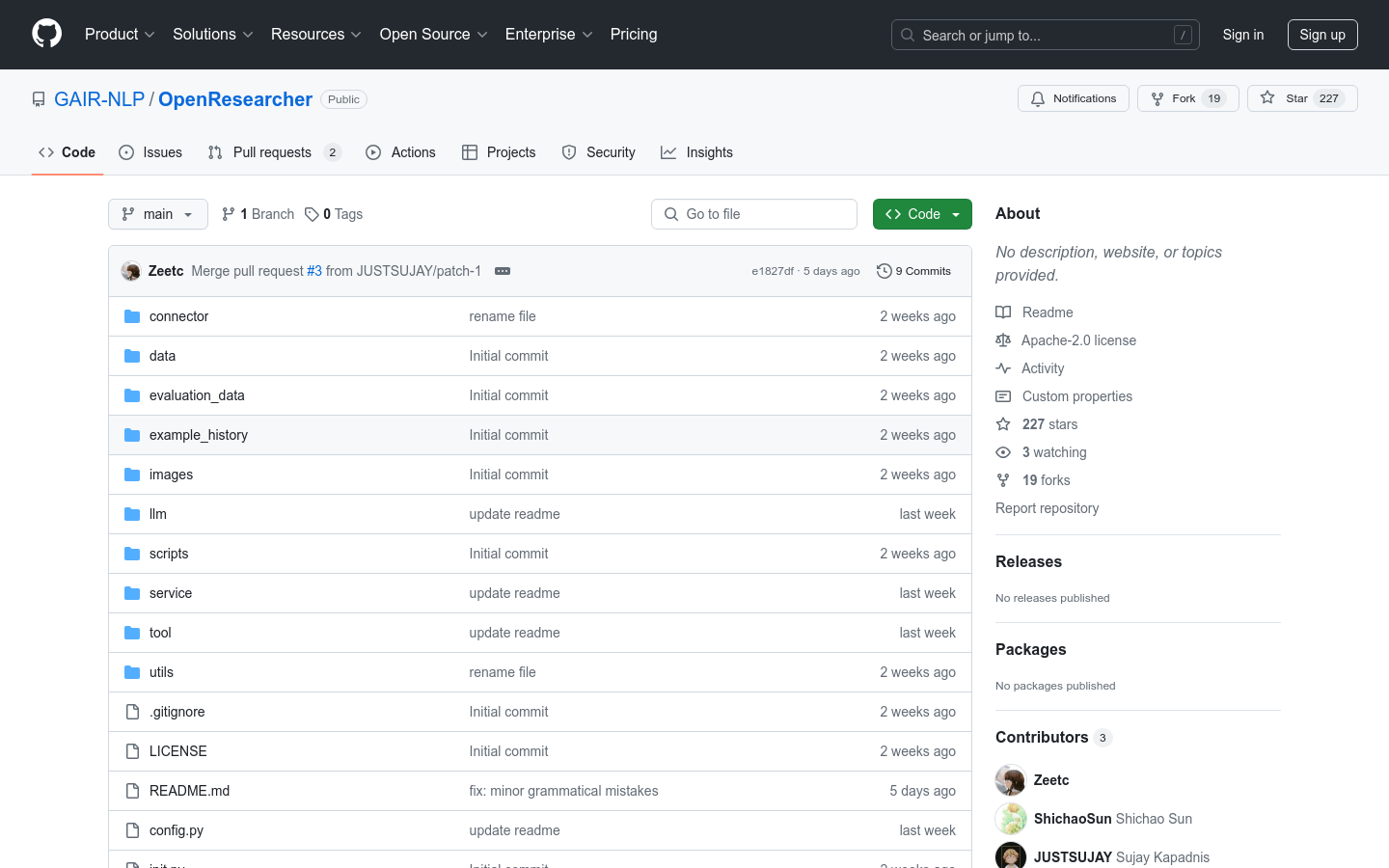
Task: Click the 1 Branch link
Action: [258, 214]
